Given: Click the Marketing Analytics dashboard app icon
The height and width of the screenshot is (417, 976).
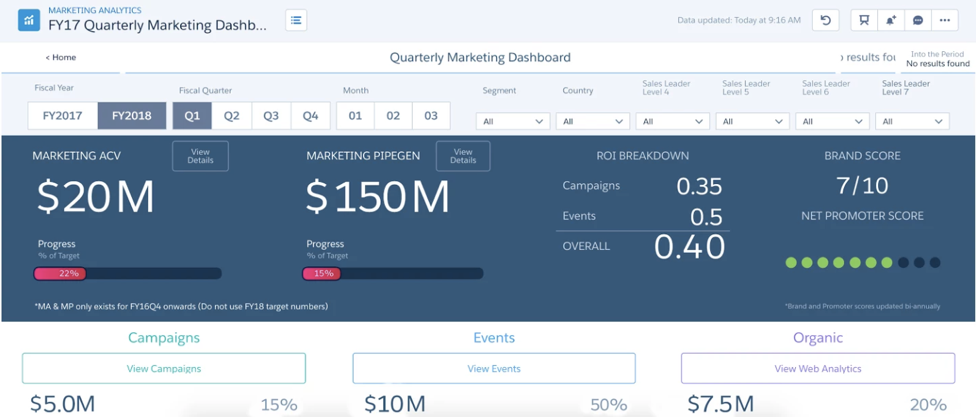Looking at the screenshot, I should (x=30, y=20).
